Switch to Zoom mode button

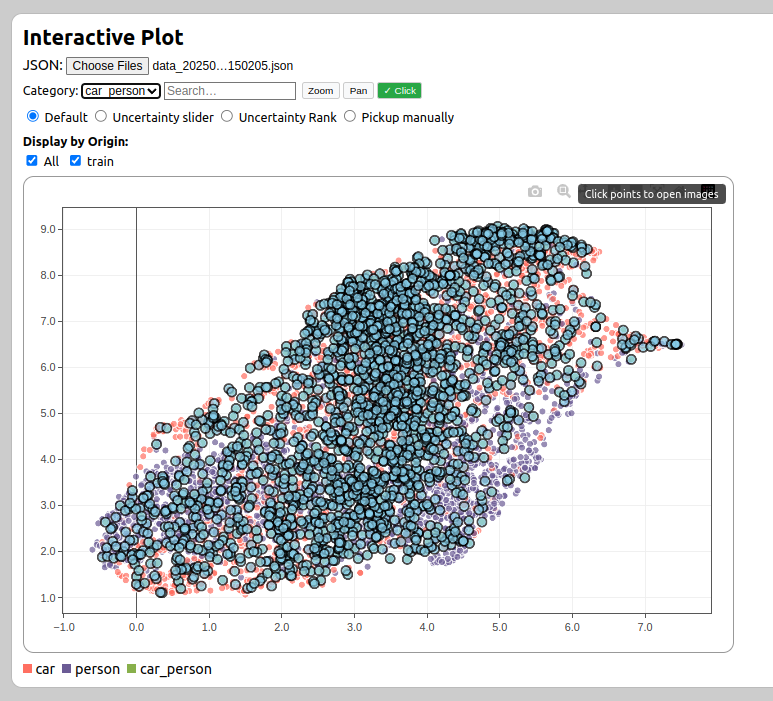point(321,91)
